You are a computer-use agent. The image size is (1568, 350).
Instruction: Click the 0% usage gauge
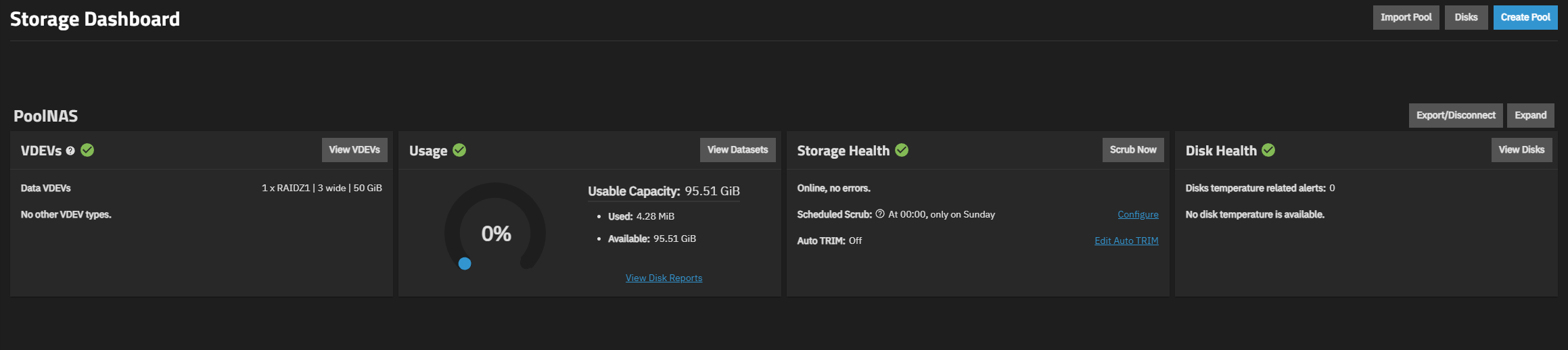[495, 233]
